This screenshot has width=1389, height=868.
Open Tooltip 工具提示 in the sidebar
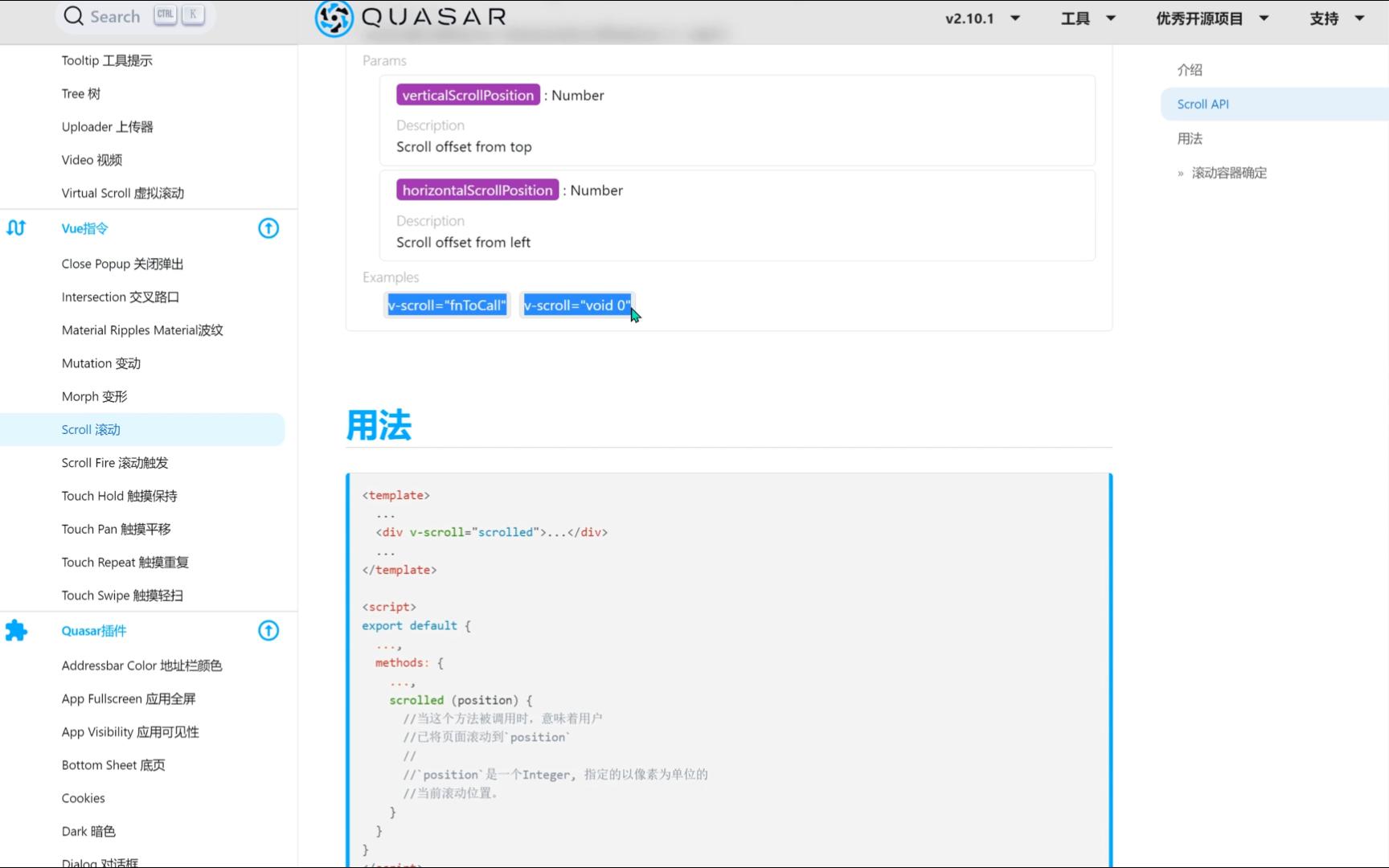click(107, 60)
